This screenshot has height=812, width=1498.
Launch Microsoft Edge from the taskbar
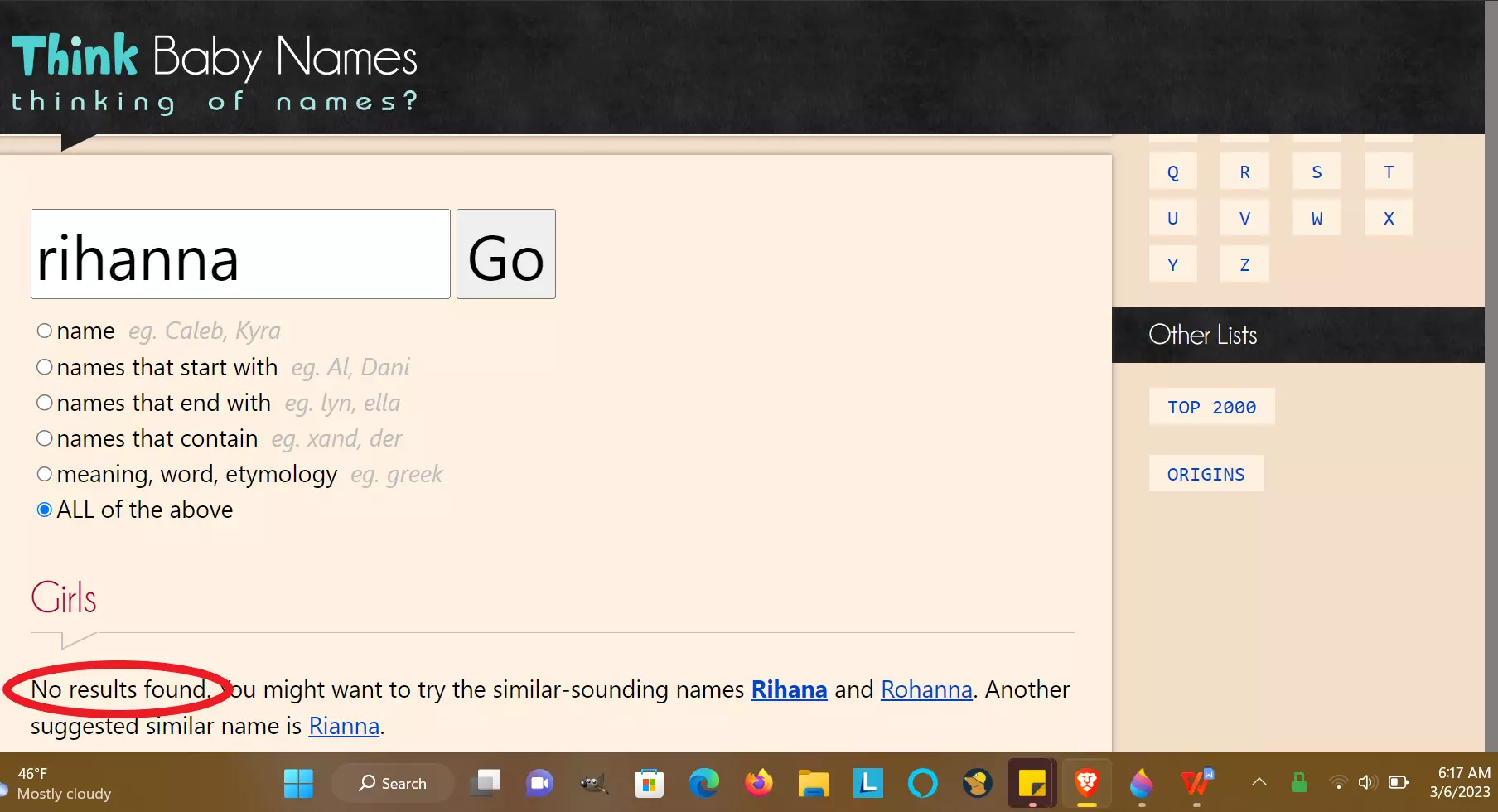click(x=704, y=783)
